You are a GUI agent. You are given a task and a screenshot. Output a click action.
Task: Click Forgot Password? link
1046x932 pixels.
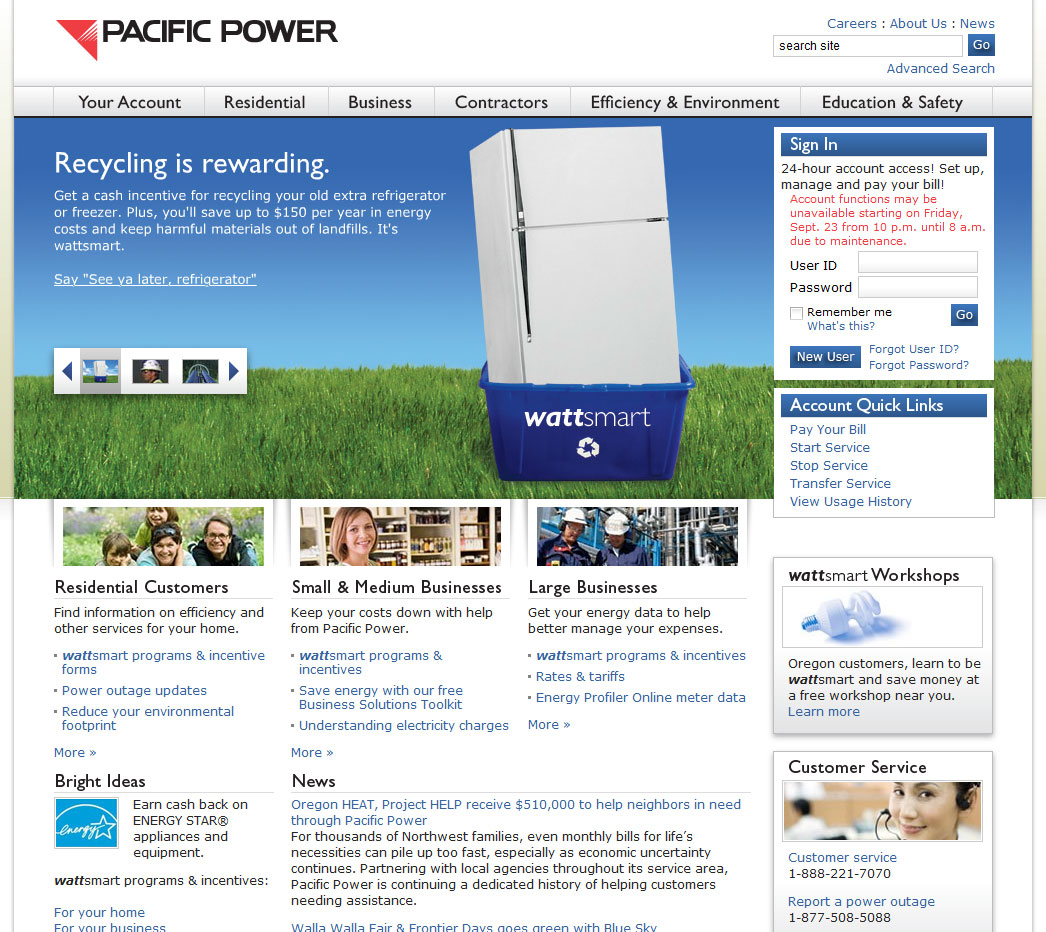tap(919, 365)
